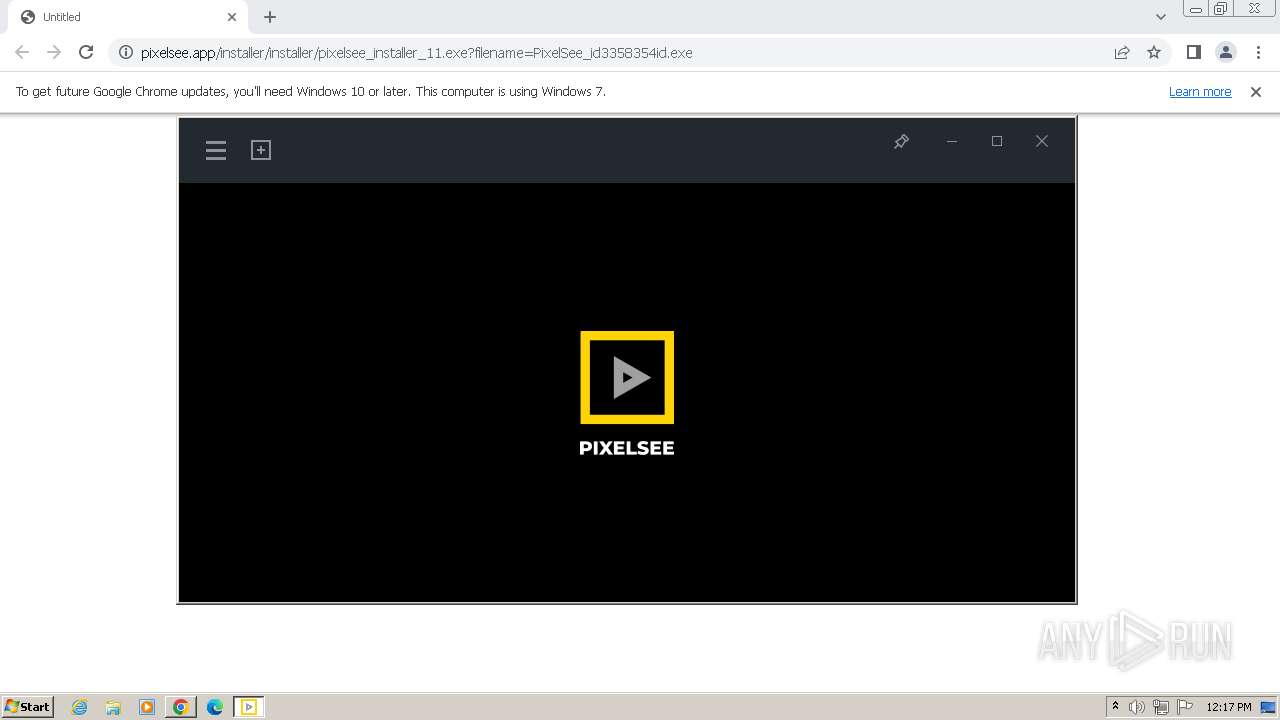
Task: Open Windows Explorer from taskbar
Action: [x=113, y=707]
